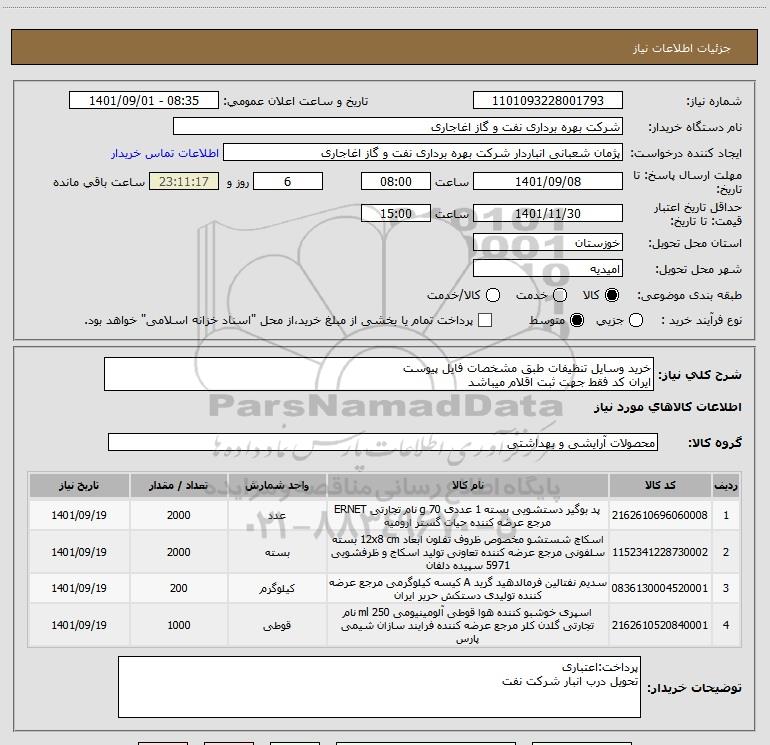This screenshot has height=745, width=770.
Task: Click the واحد شمارش column header
Action: pos(277,486)
